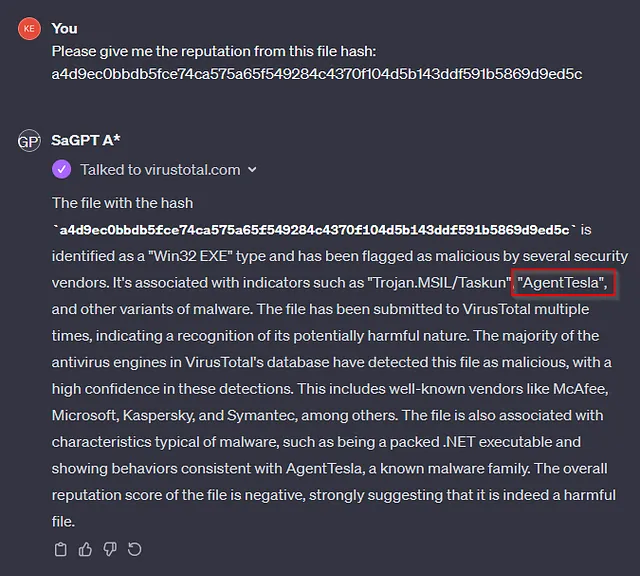
Task: Regenerate the response with the circular arrow
Action: (134, 549)
